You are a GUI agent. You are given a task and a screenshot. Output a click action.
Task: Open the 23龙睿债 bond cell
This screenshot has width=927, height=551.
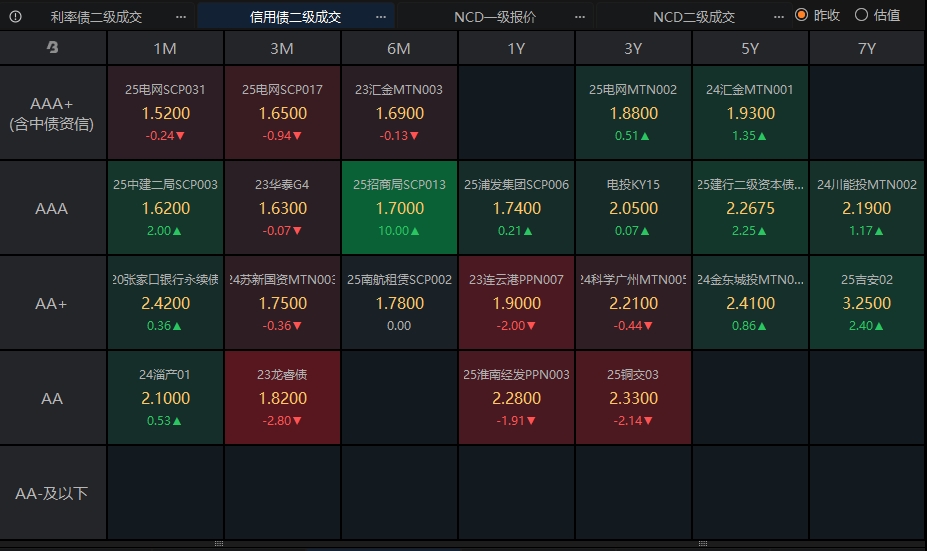(282, 398)
